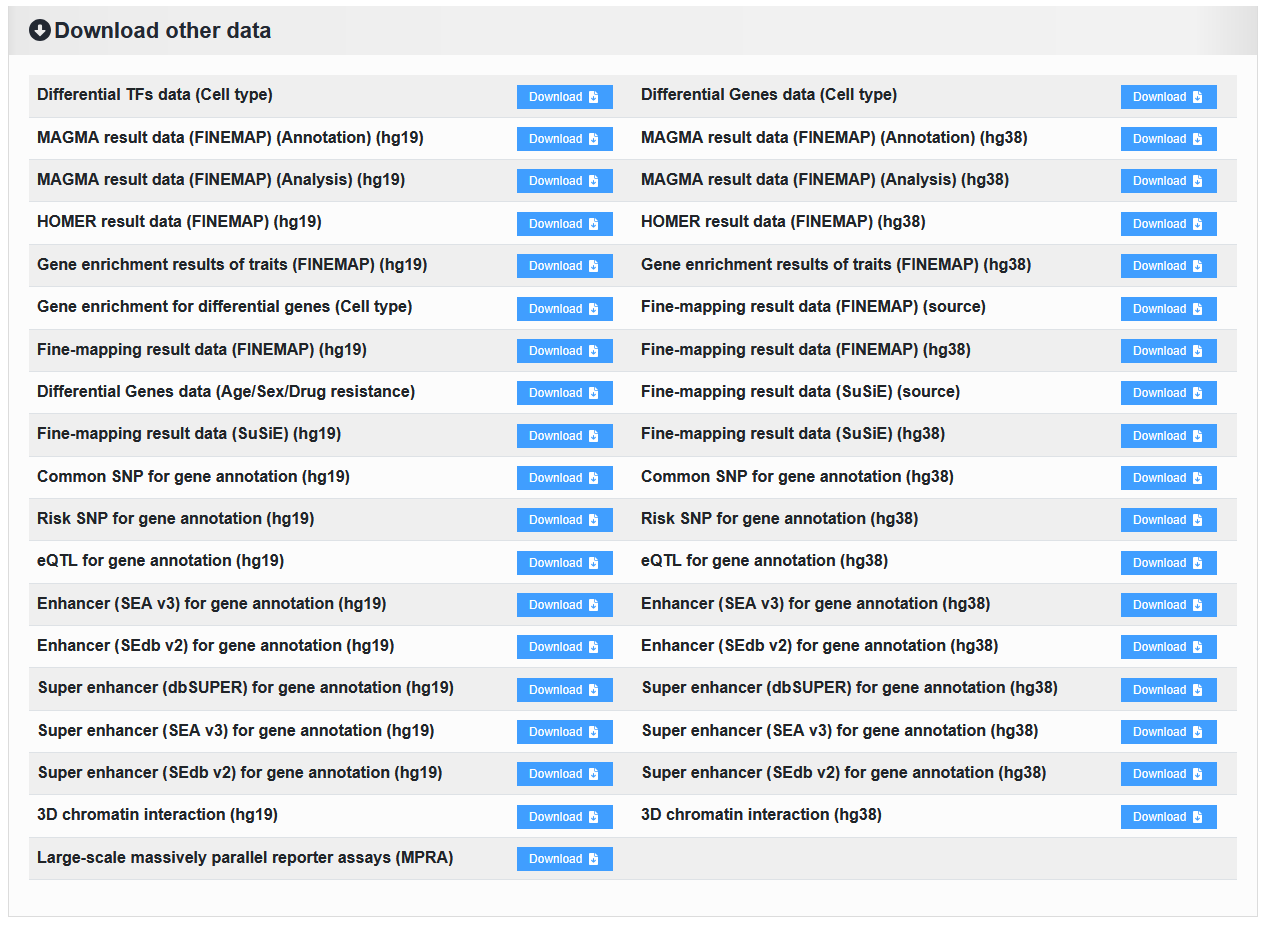Download Fine-mapping FINEMAP hg38 data
1263x926 pixels.
(x=1169, y=351)
